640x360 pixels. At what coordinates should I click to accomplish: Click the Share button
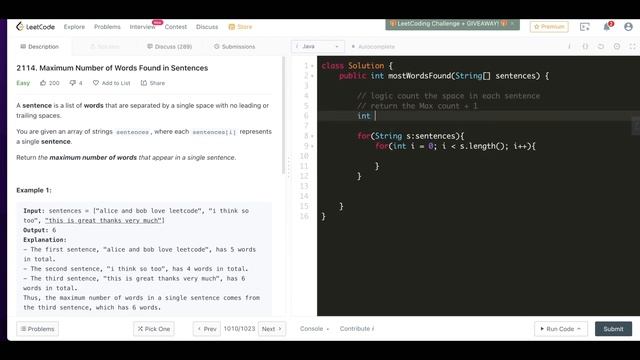pyautogui.click(x=153, y=83)
